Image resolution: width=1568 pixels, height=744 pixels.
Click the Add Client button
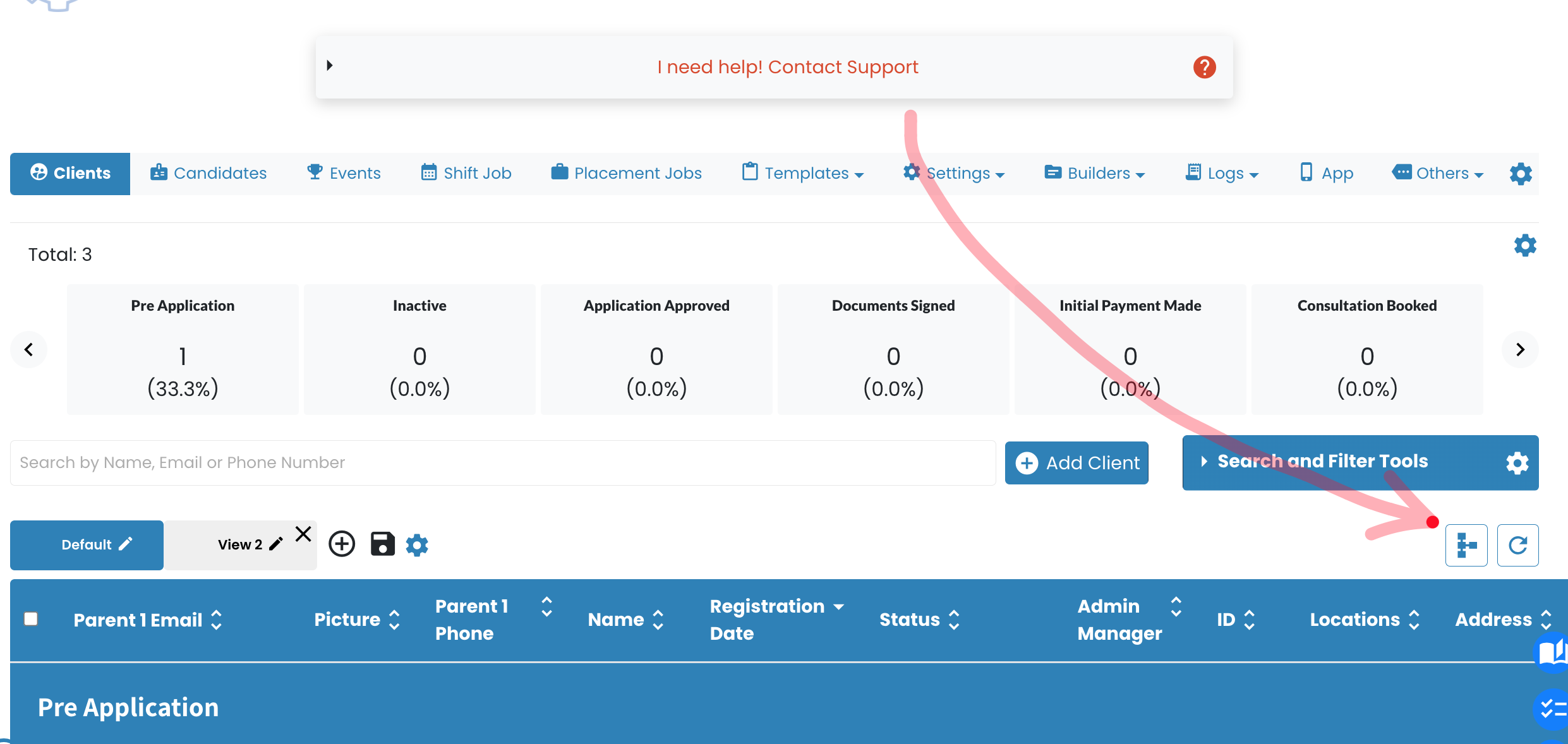(1076, 463)
